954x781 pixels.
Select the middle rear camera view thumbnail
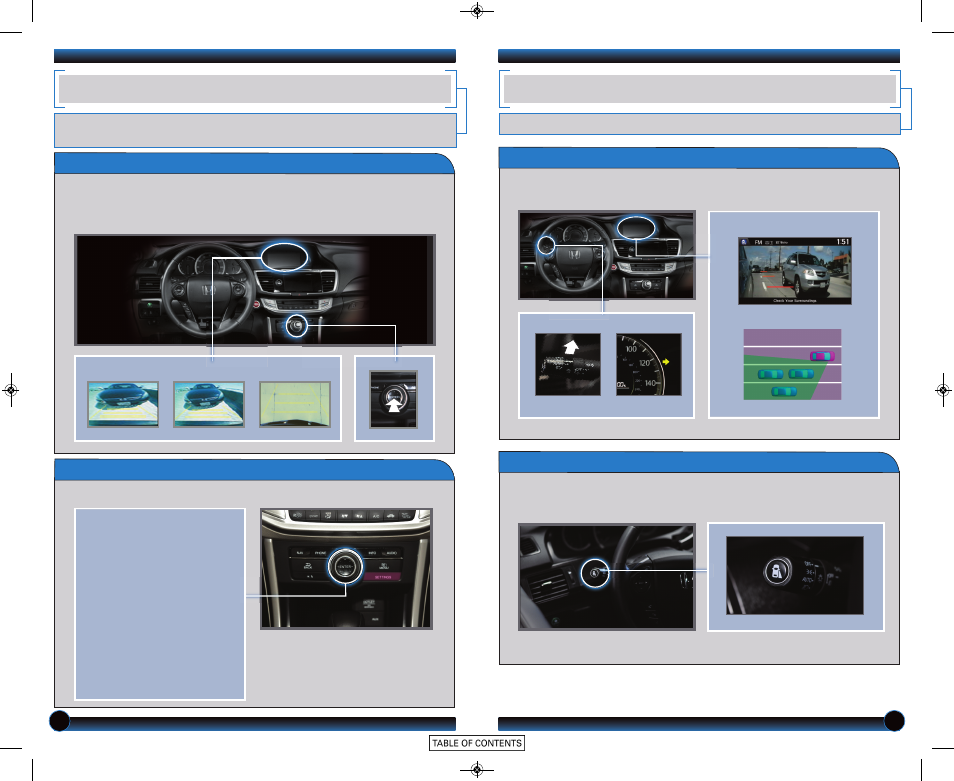click(209, 404)
